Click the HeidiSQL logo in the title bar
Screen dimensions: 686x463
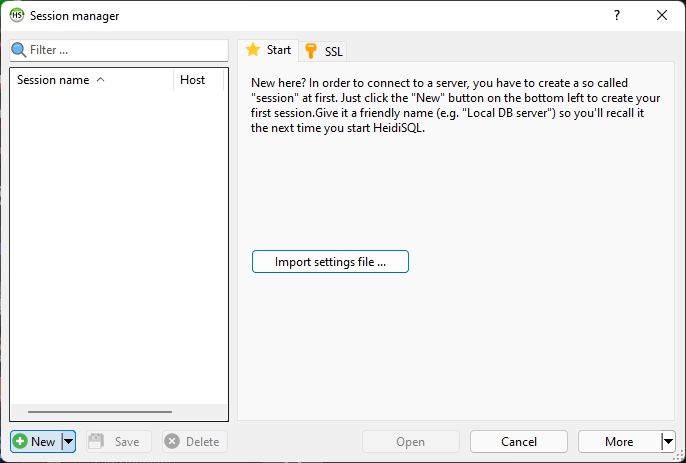[17, 15]
